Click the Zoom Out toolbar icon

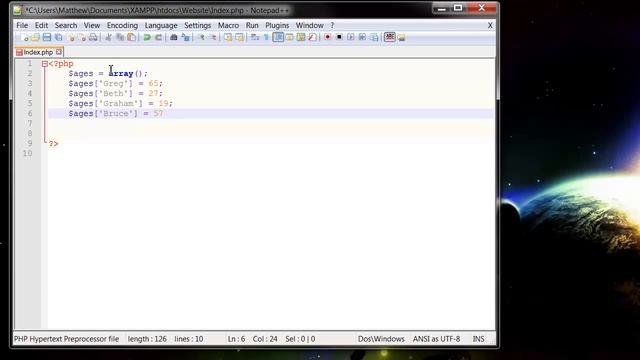213,38
